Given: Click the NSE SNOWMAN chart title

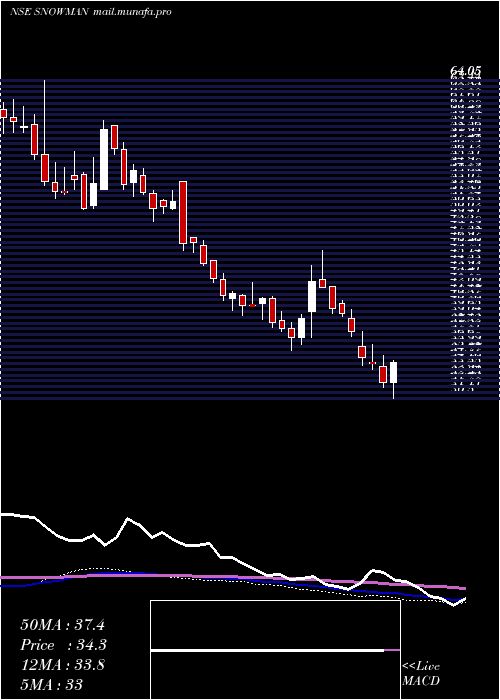Looking at the screenshot, I should coord(50,12).
